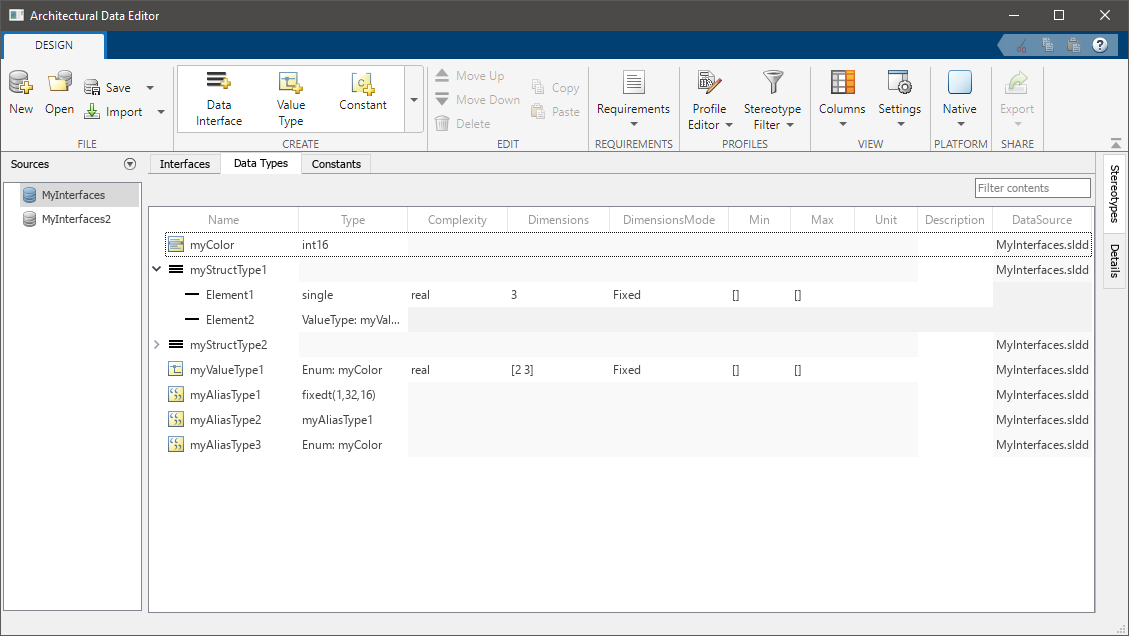Select MyInterfaces2 in the Sources list
Screen dimensions: 1129x636
(x=76, y=219)
